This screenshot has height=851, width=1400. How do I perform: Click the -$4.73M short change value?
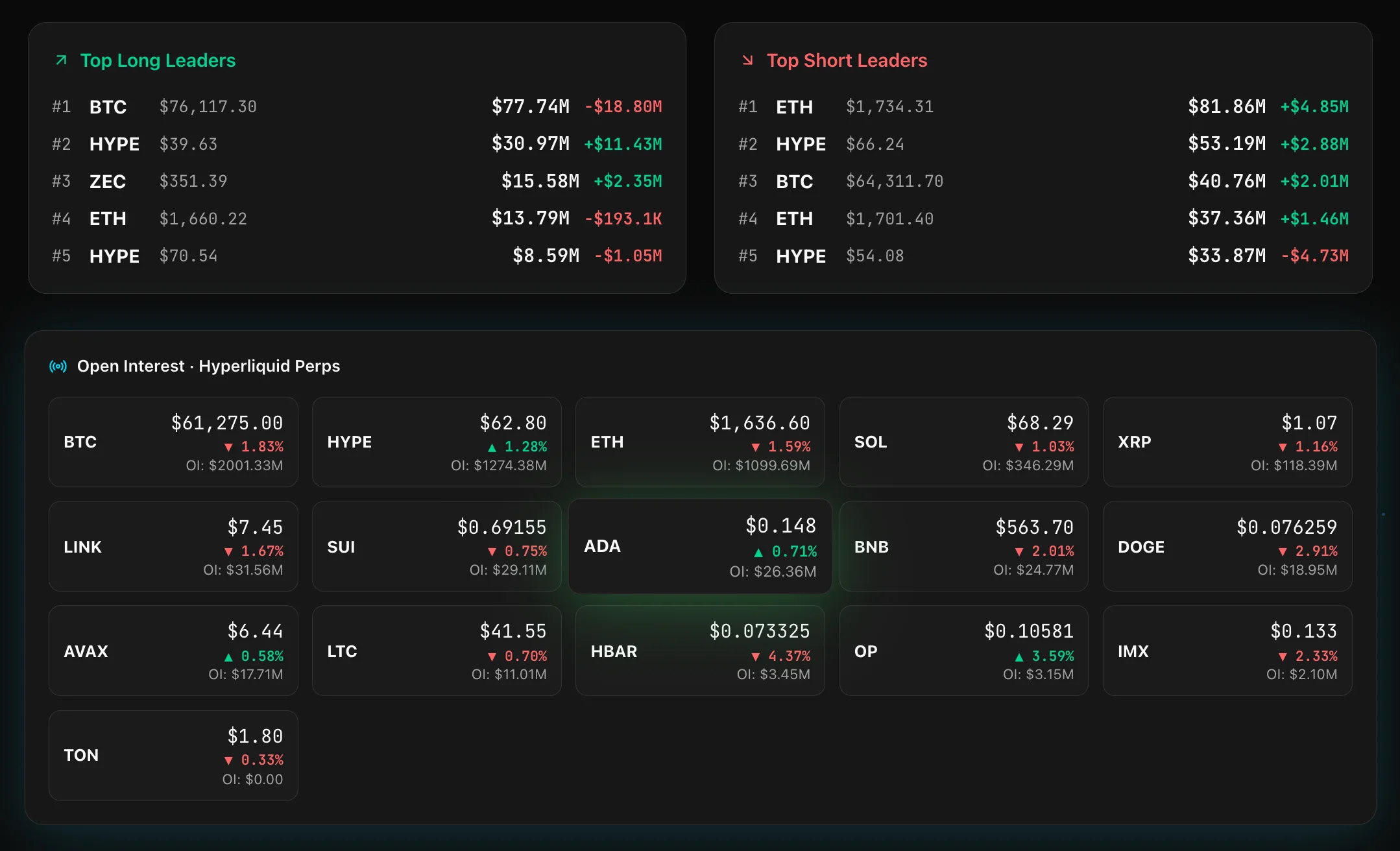(1314, 256)
